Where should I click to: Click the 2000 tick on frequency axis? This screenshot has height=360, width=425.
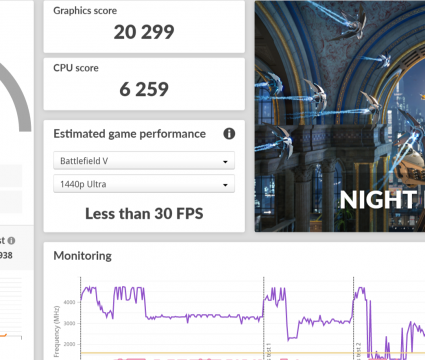pos(70,344)
